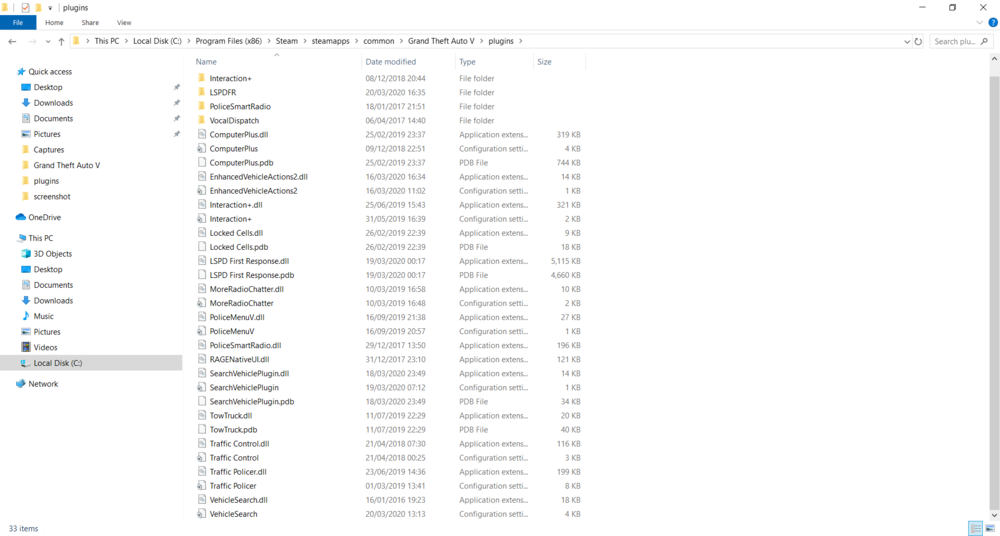Screen dimensions: 1000x536
Task: Click the TowTruck.pdb file icon
Action: [202, 429]
